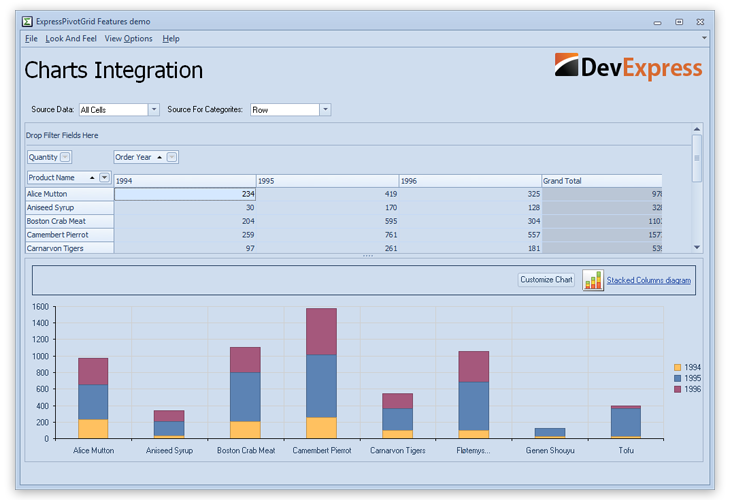Screen dimensions: 730x500
Task: Select the Grand Total column header
Action: coord(602,181)
